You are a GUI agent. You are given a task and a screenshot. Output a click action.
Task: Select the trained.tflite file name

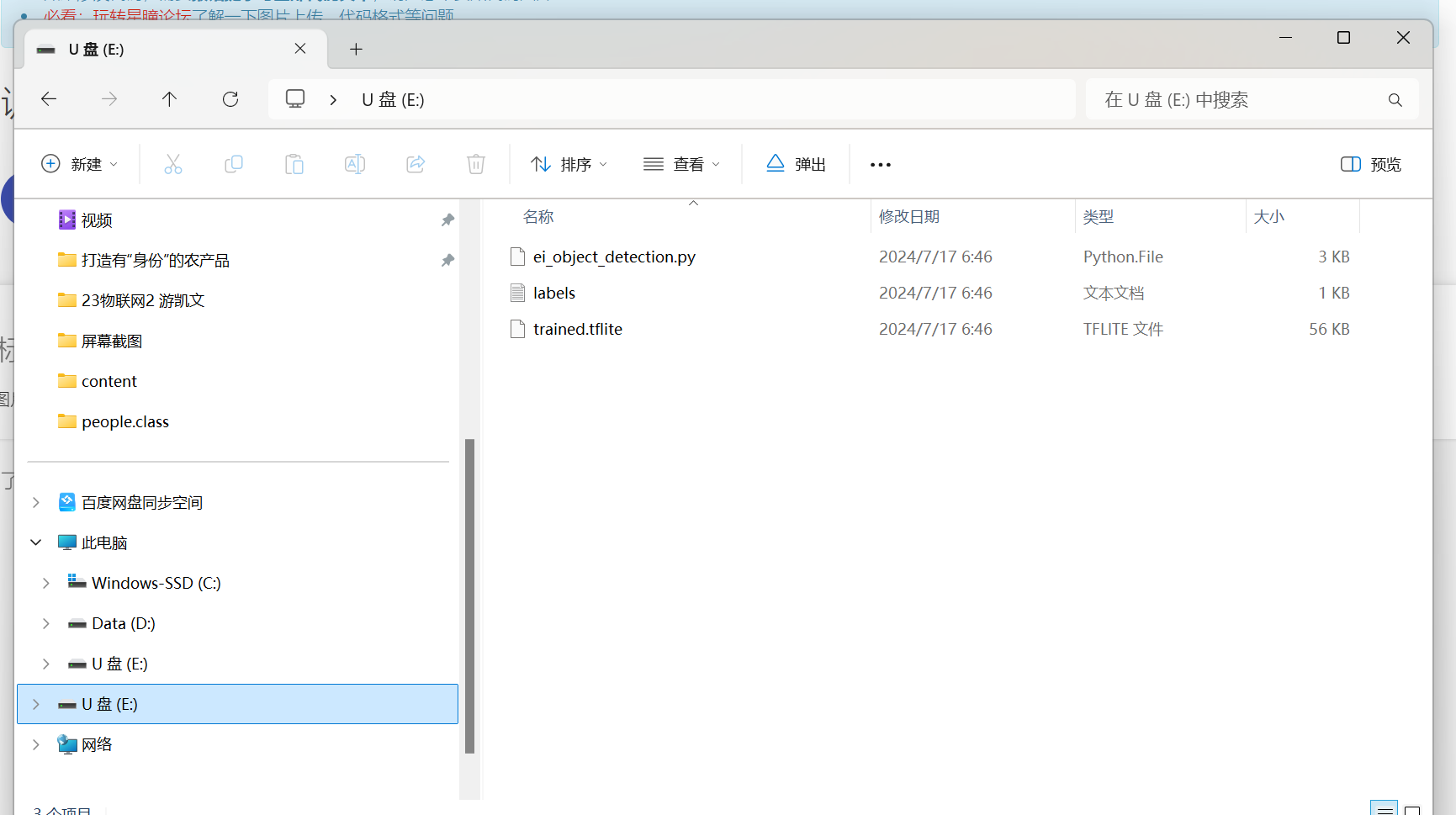(578, 329)
